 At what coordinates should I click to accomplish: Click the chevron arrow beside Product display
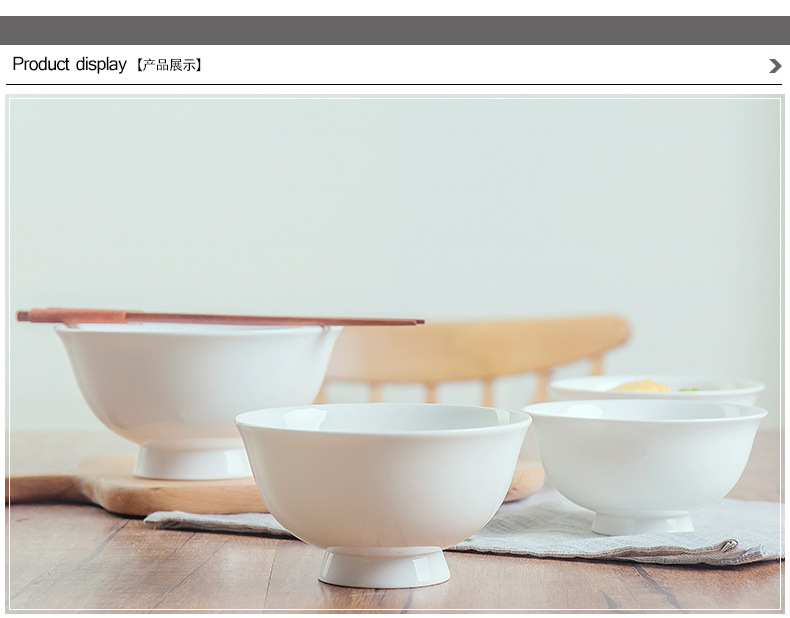click(775, 65)
